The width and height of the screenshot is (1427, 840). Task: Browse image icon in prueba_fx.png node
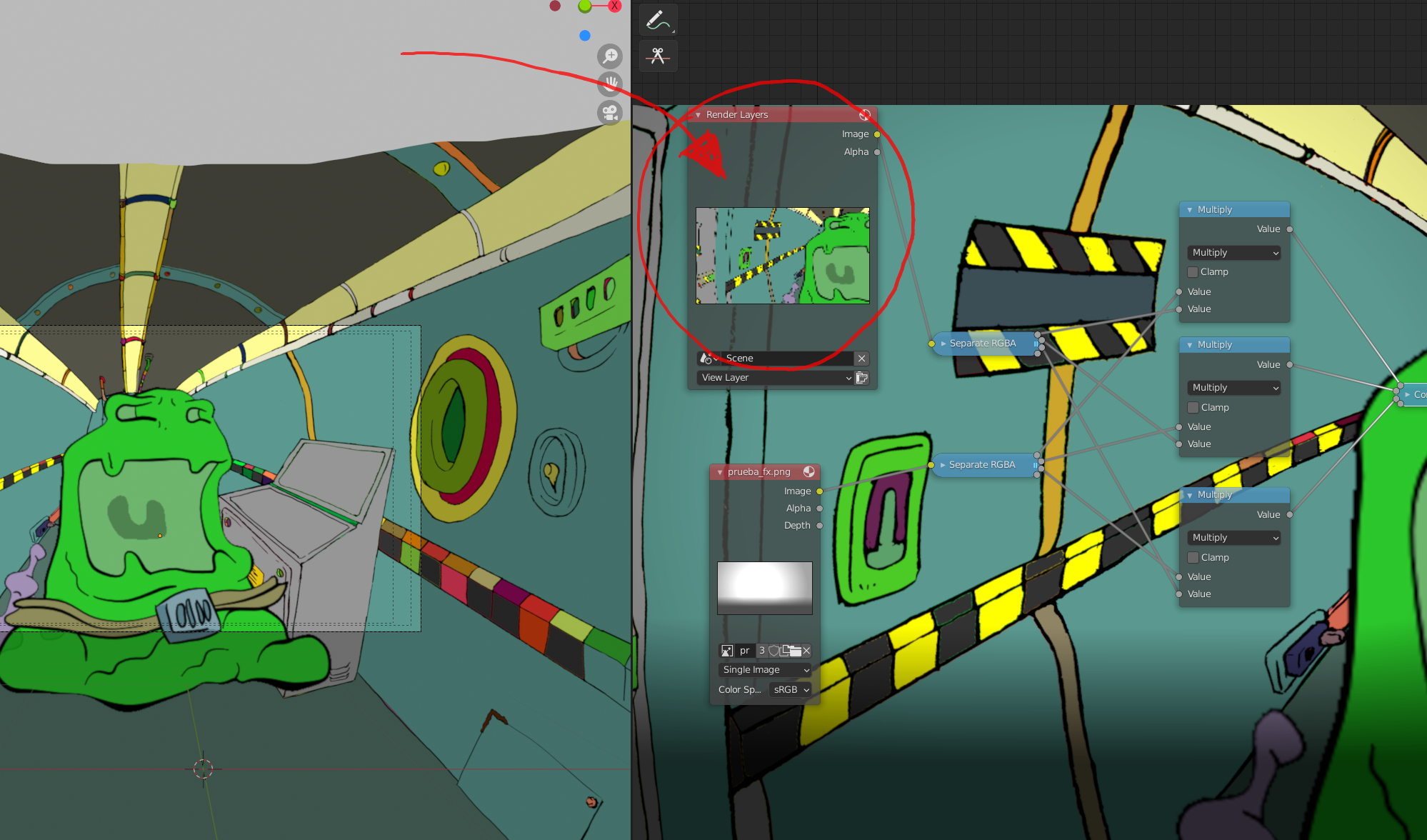click(727, 651)
